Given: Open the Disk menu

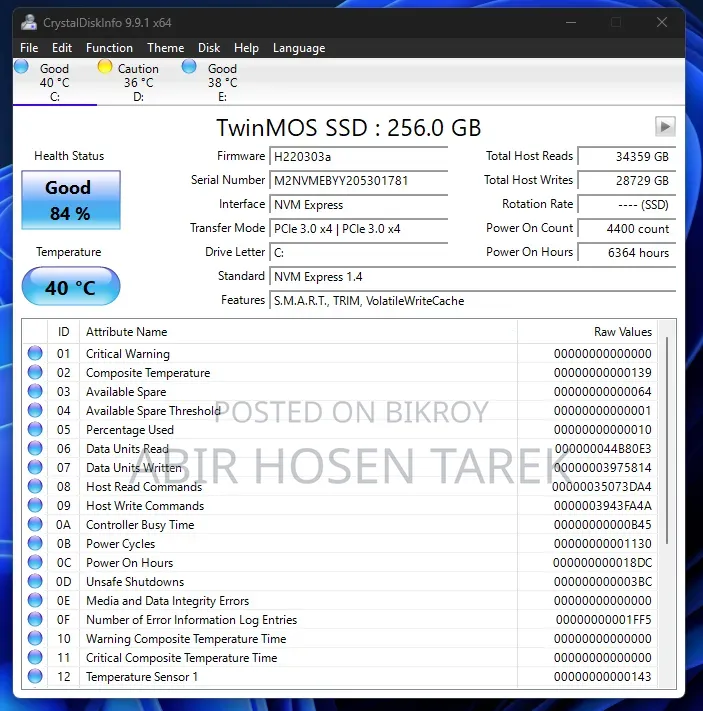Looking at the screenshot, I should (x=209, y=48).
